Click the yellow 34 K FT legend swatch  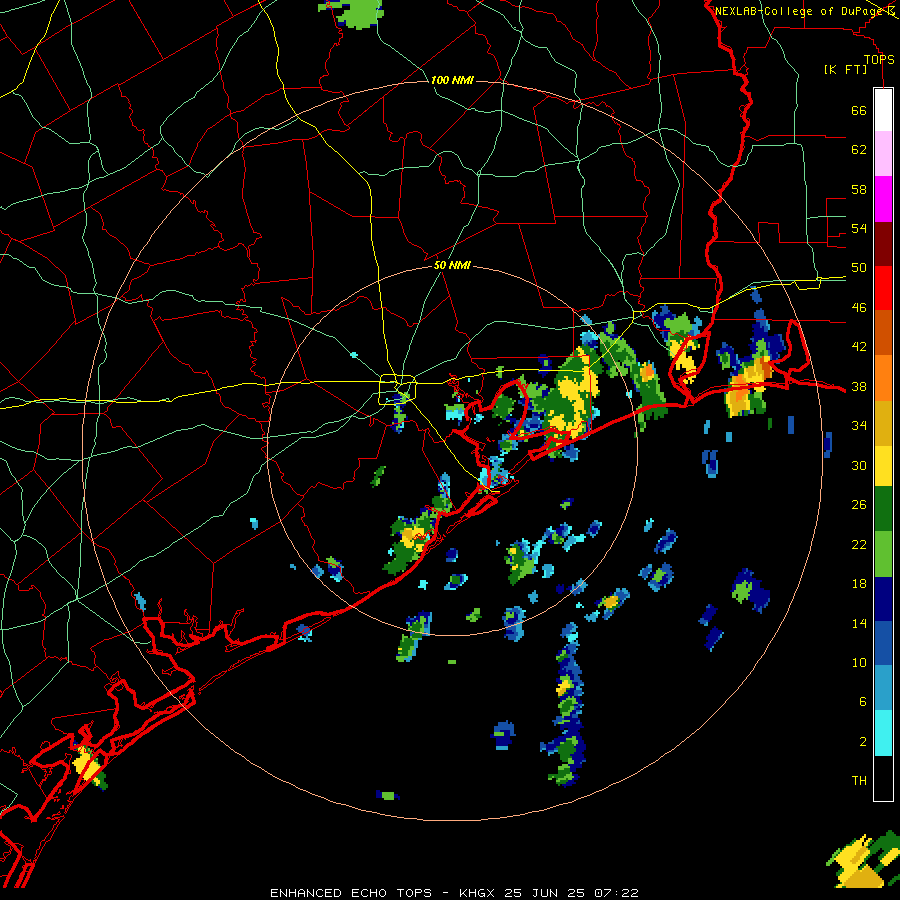click(x=883, y=466)
